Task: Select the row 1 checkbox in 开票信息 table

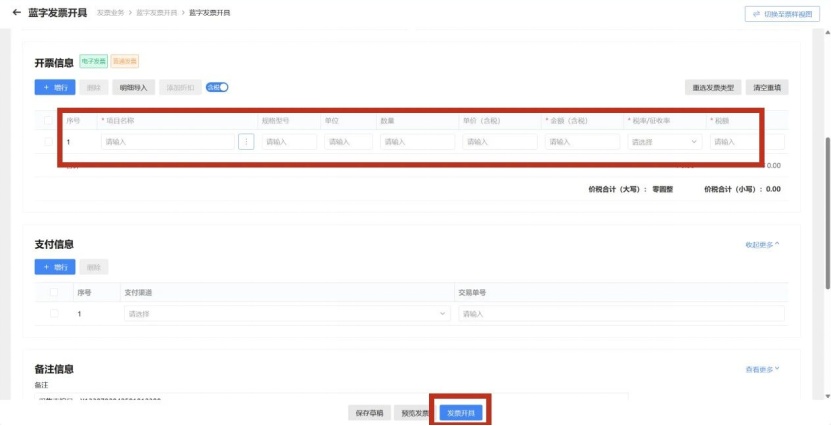Action: 49,142
